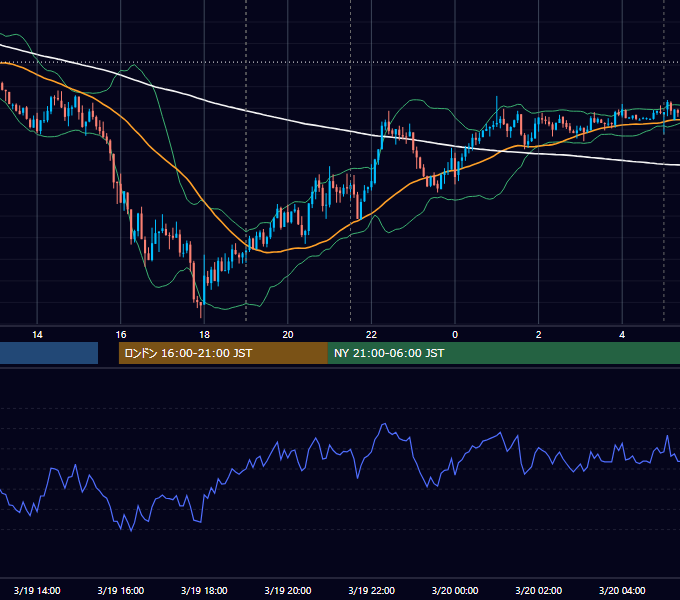Click the 3/19 22:00 date label
The image size is (680, 600).
tap(372, 590)
